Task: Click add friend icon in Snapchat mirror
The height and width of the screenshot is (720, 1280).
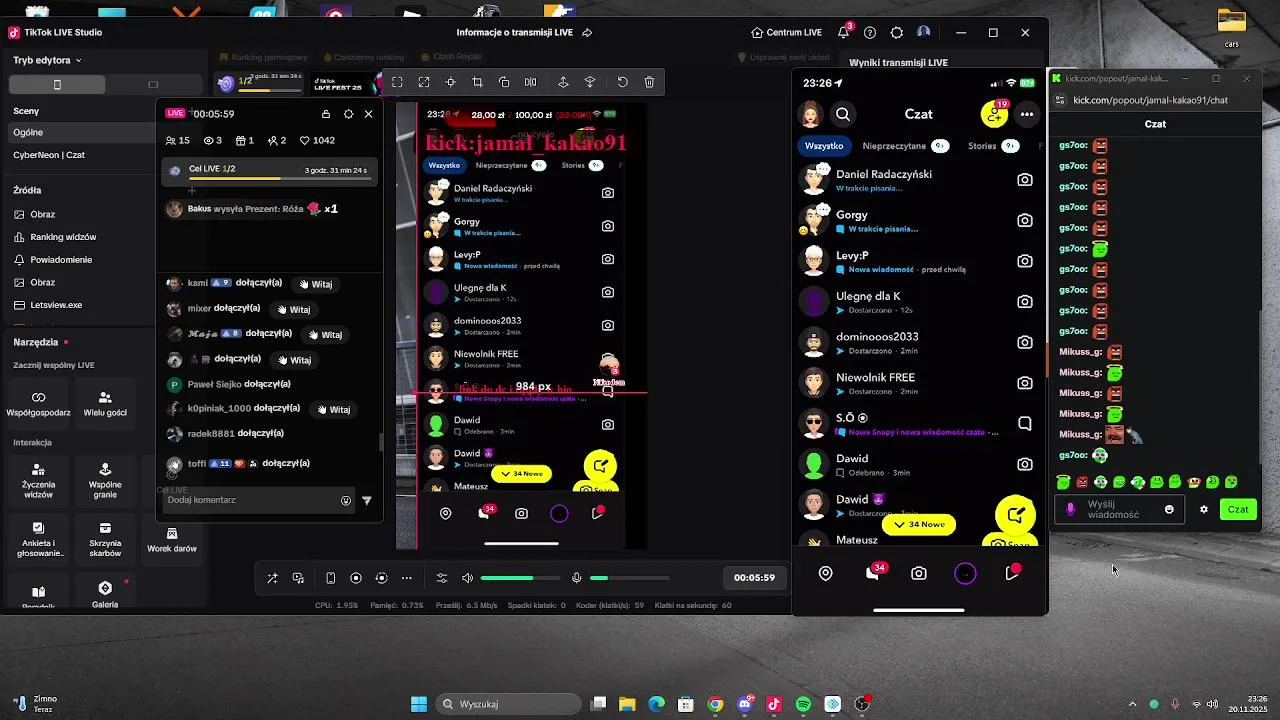Action: pos(994,114)
